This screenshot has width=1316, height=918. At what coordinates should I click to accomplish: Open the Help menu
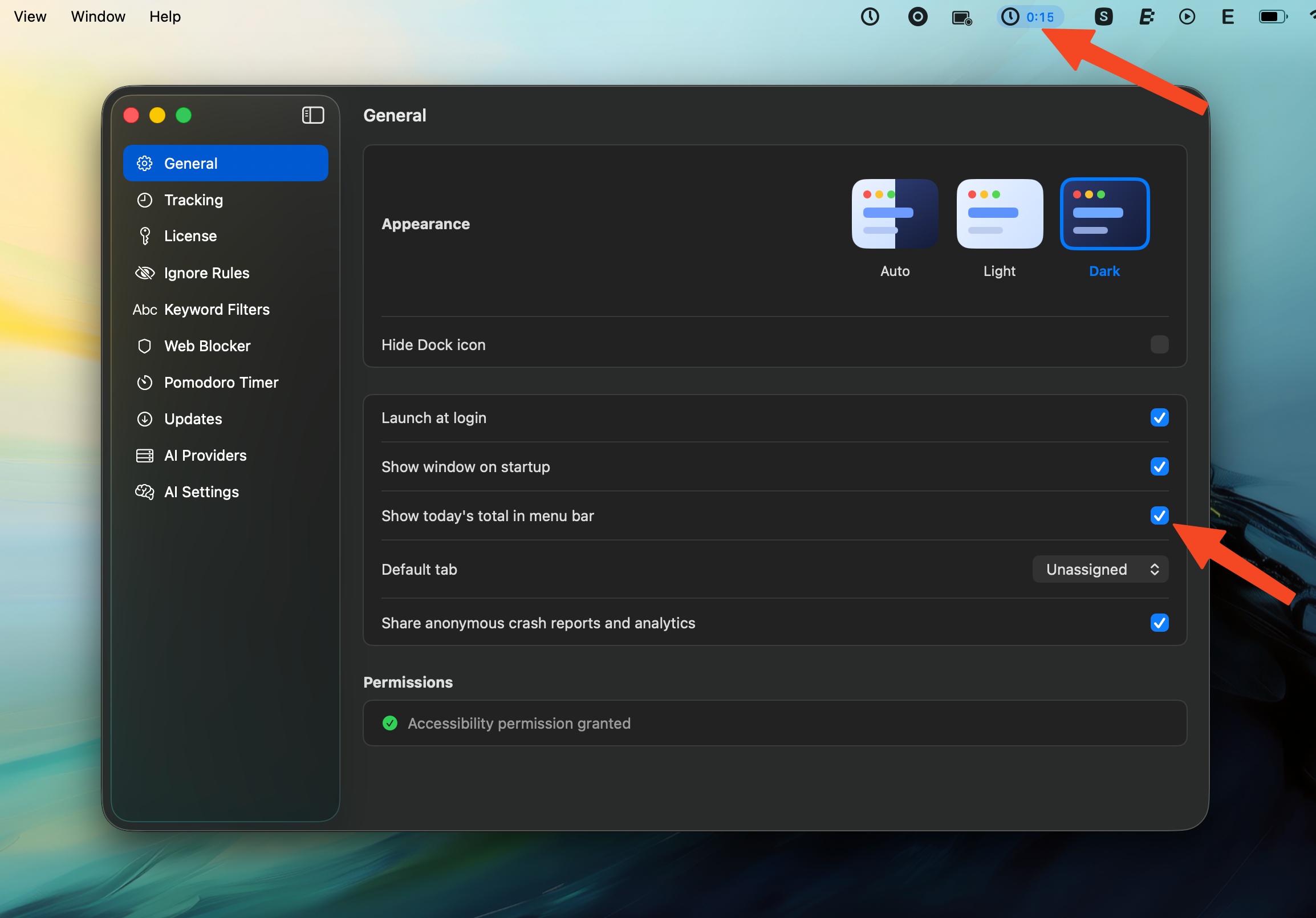point(165,17)
